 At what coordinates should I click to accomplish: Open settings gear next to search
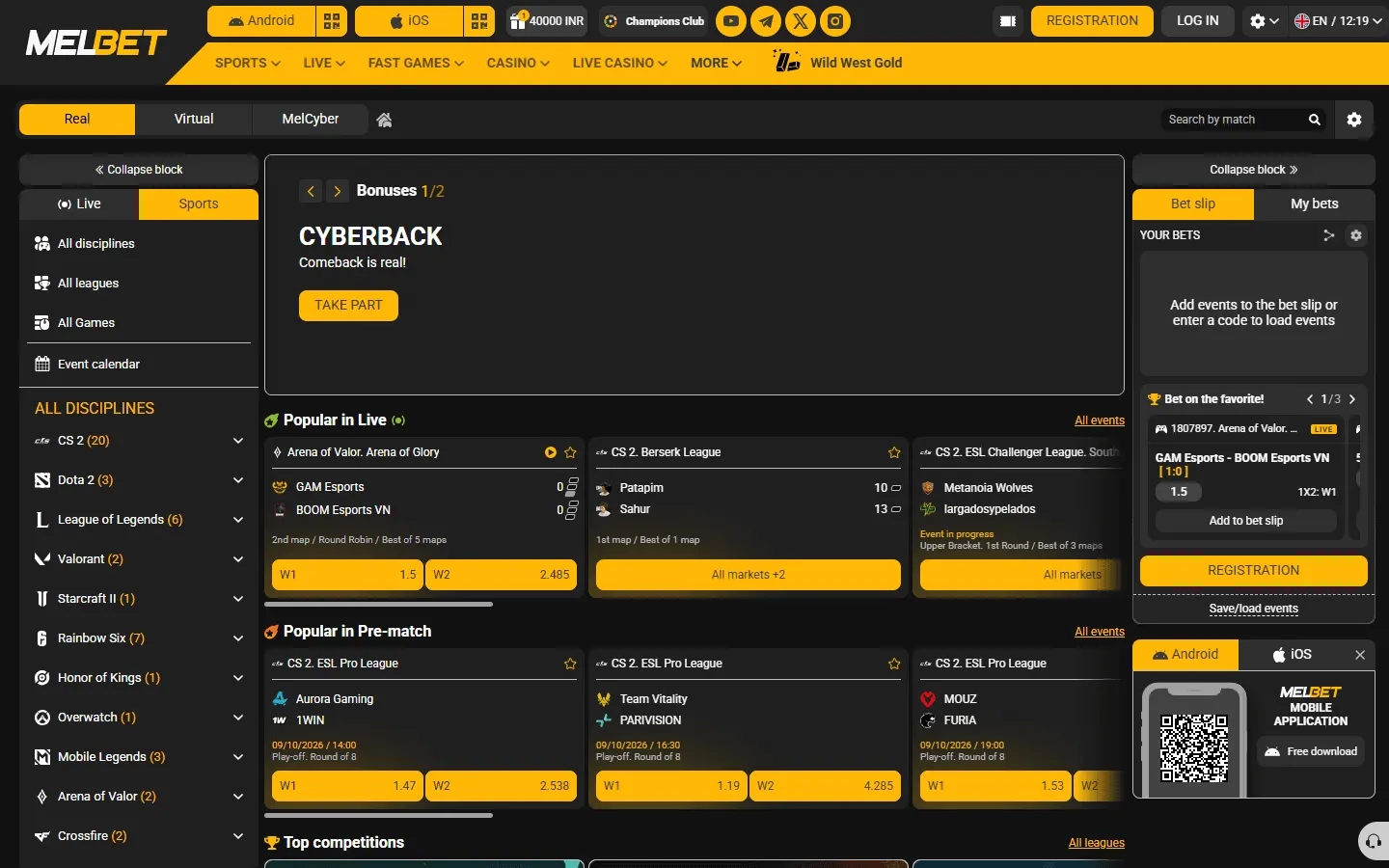1354,120
